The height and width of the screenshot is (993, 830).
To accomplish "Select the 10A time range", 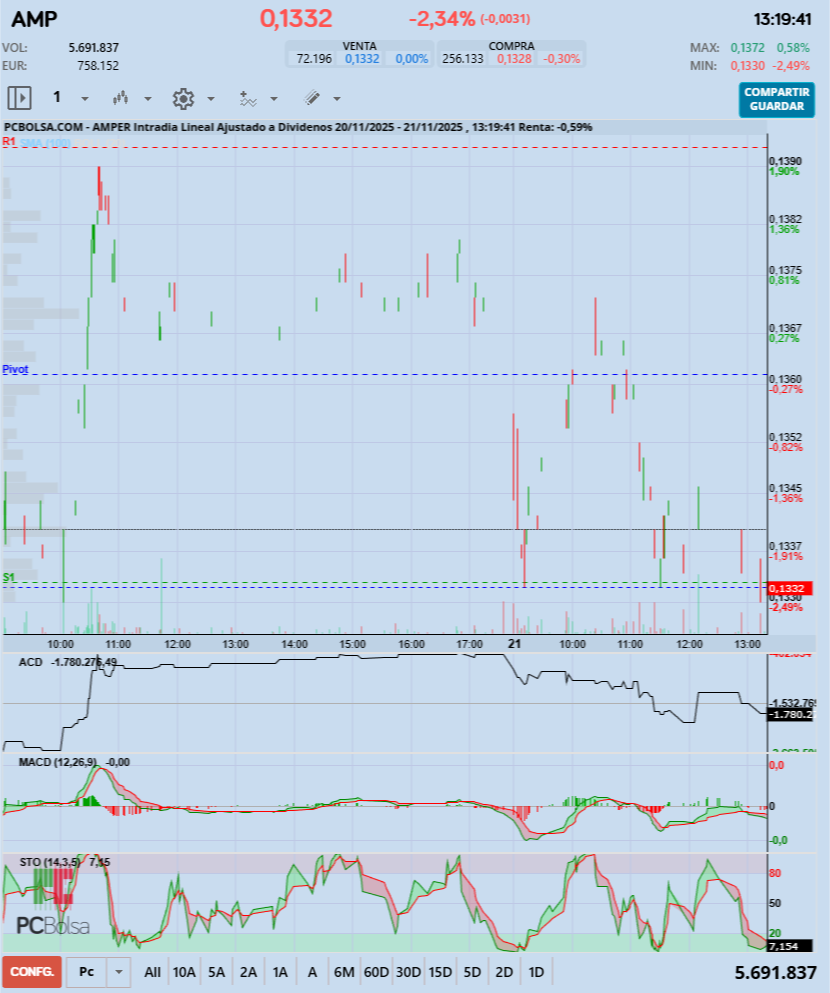I will pyautogui.click(x=184, y=971).
